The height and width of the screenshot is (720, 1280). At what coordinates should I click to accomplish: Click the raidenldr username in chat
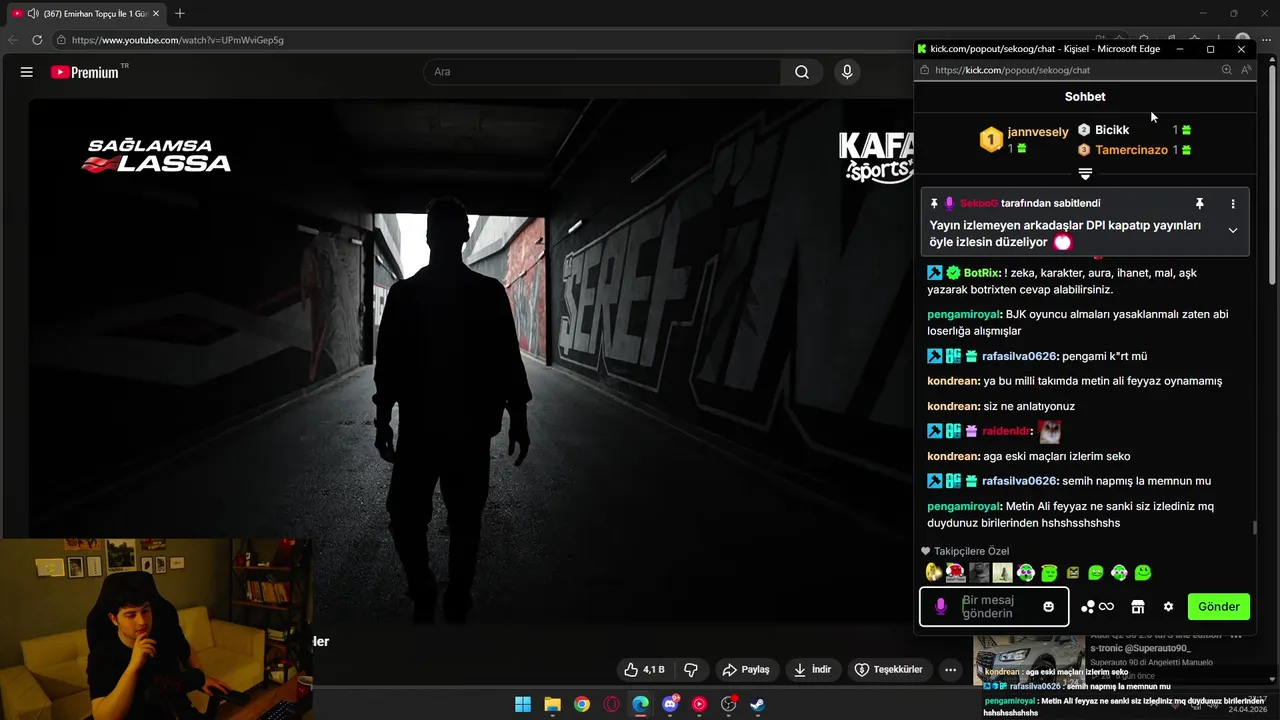coord(1006,431)
